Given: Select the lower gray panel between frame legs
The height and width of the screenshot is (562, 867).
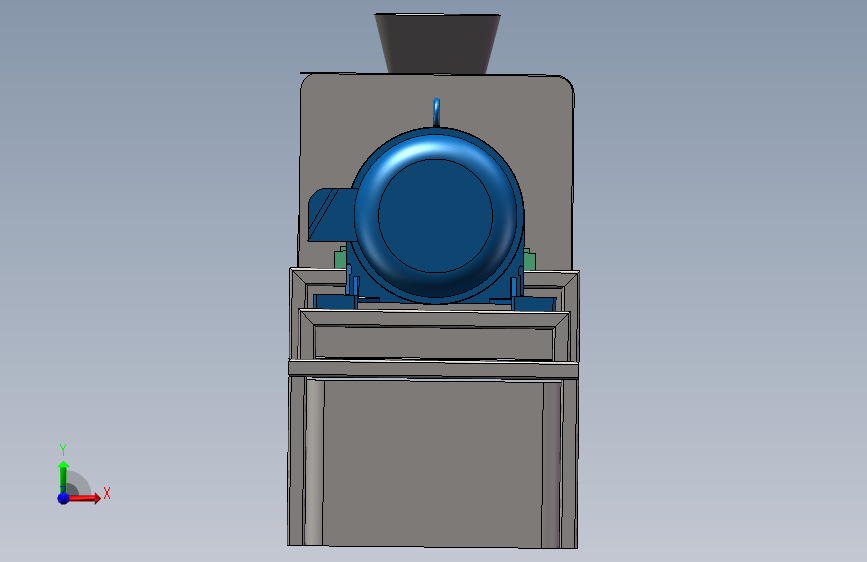Looking at the screenshot, I should pyautogui.click(x=433, y=462).
